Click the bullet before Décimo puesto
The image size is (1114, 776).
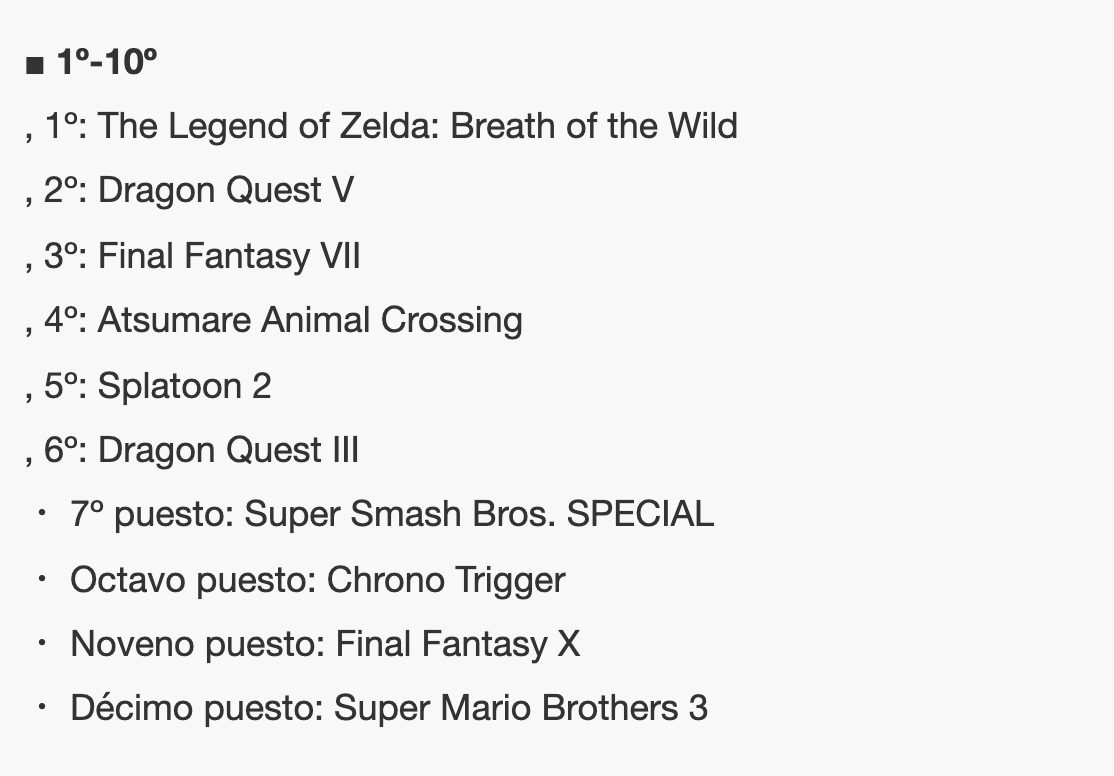coord(42,707)
